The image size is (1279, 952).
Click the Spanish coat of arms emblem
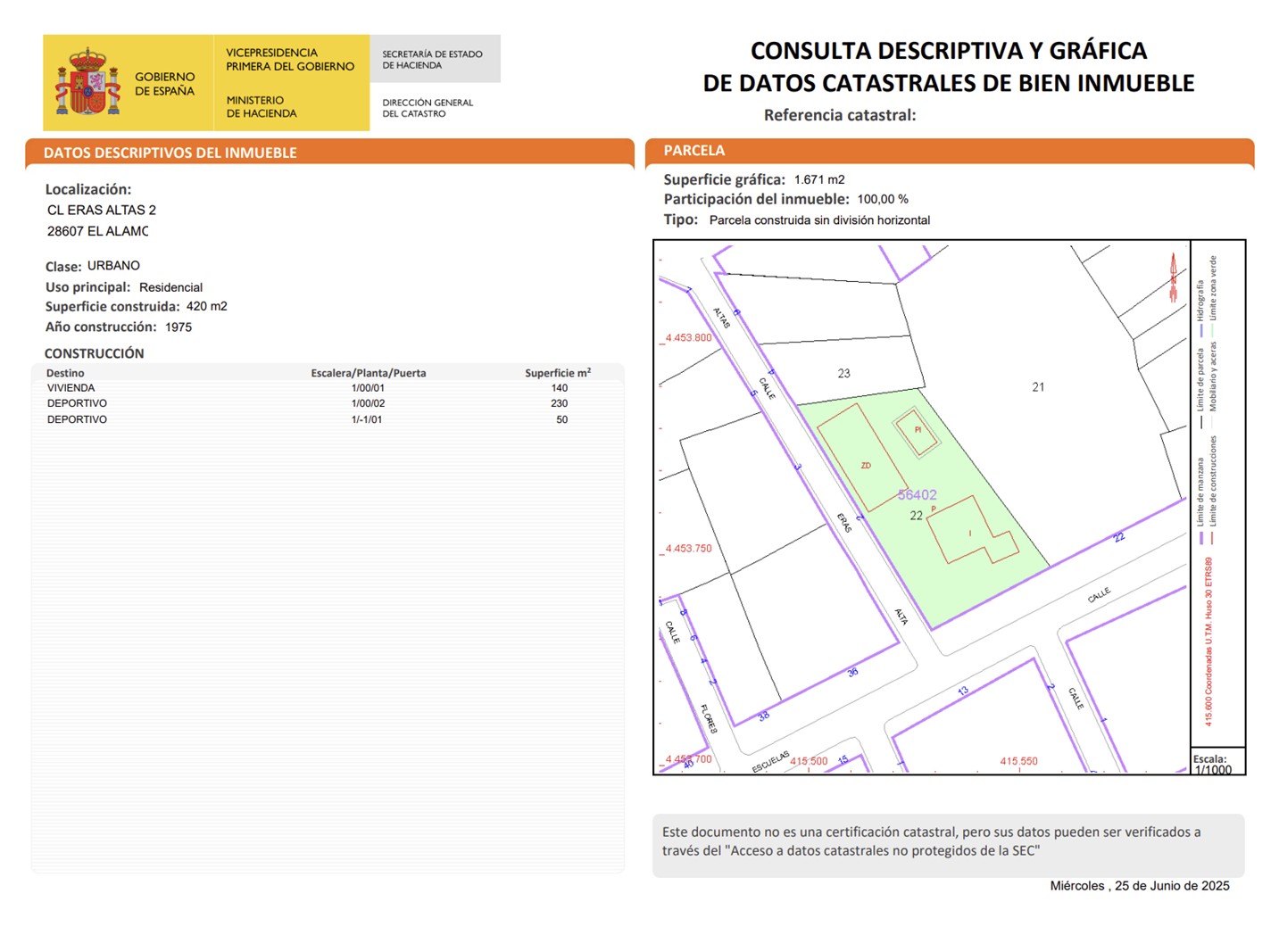click(x=87, y=83)
